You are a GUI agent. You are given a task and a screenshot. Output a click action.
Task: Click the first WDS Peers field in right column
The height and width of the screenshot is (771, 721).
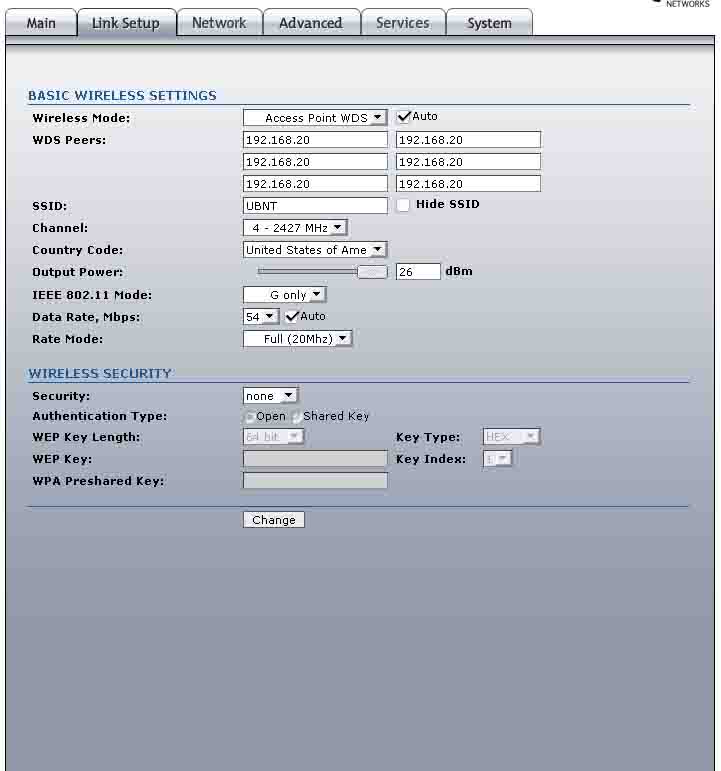point(468,140)
